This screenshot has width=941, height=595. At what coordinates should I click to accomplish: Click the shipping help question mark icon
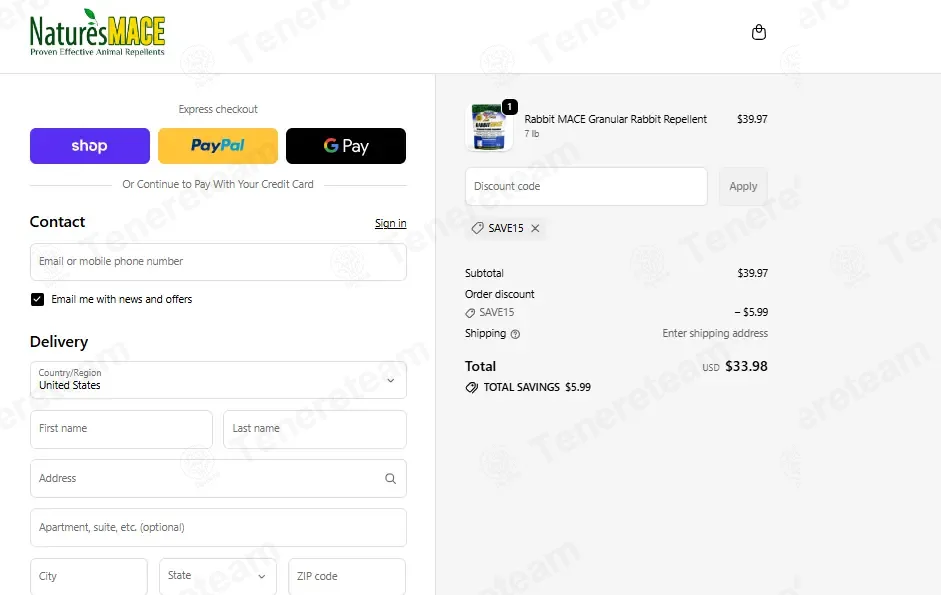pyautogui.click(x=515, y=334)
